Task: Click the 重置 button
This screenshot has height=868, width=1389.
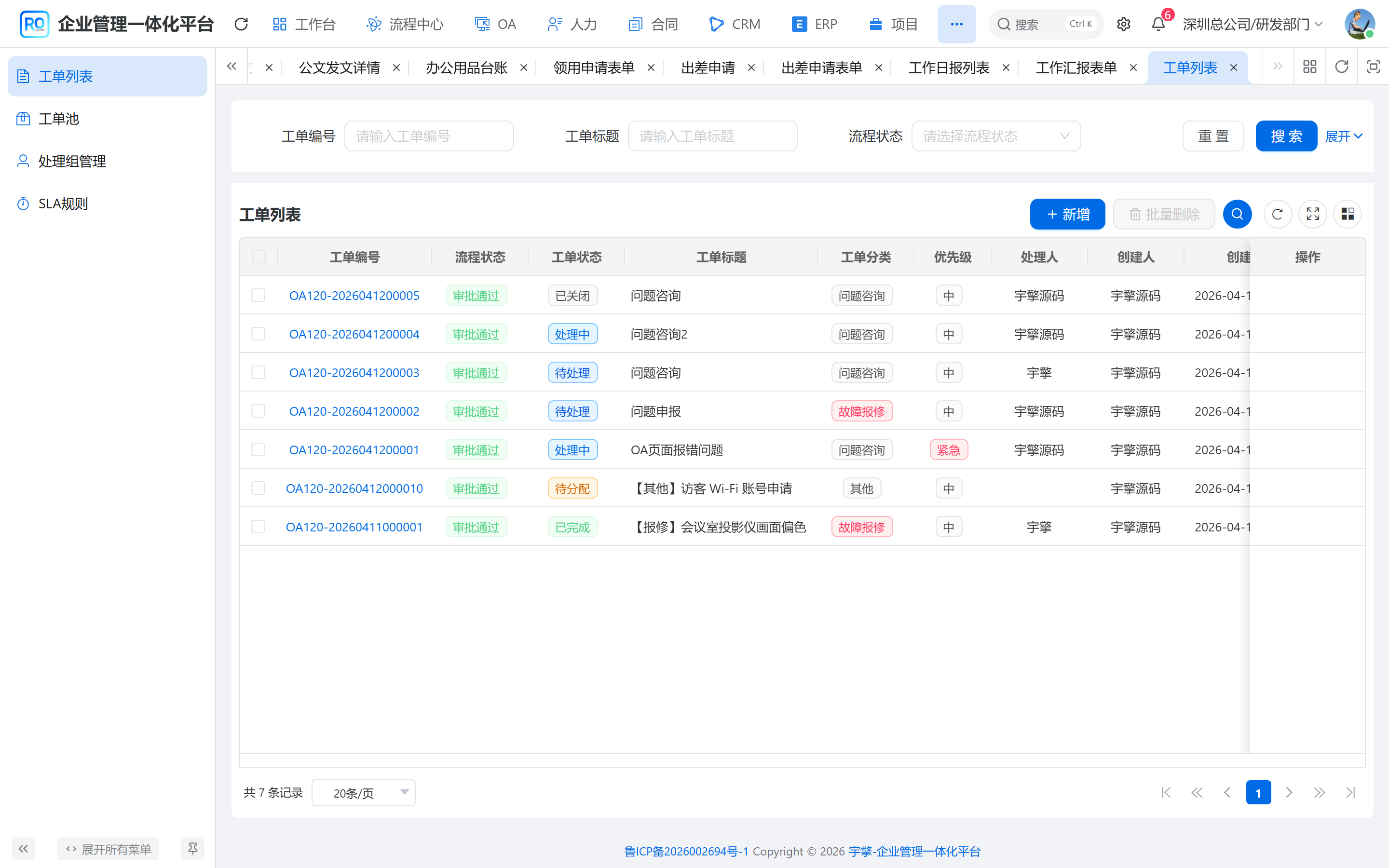Action: (1213, 136)
